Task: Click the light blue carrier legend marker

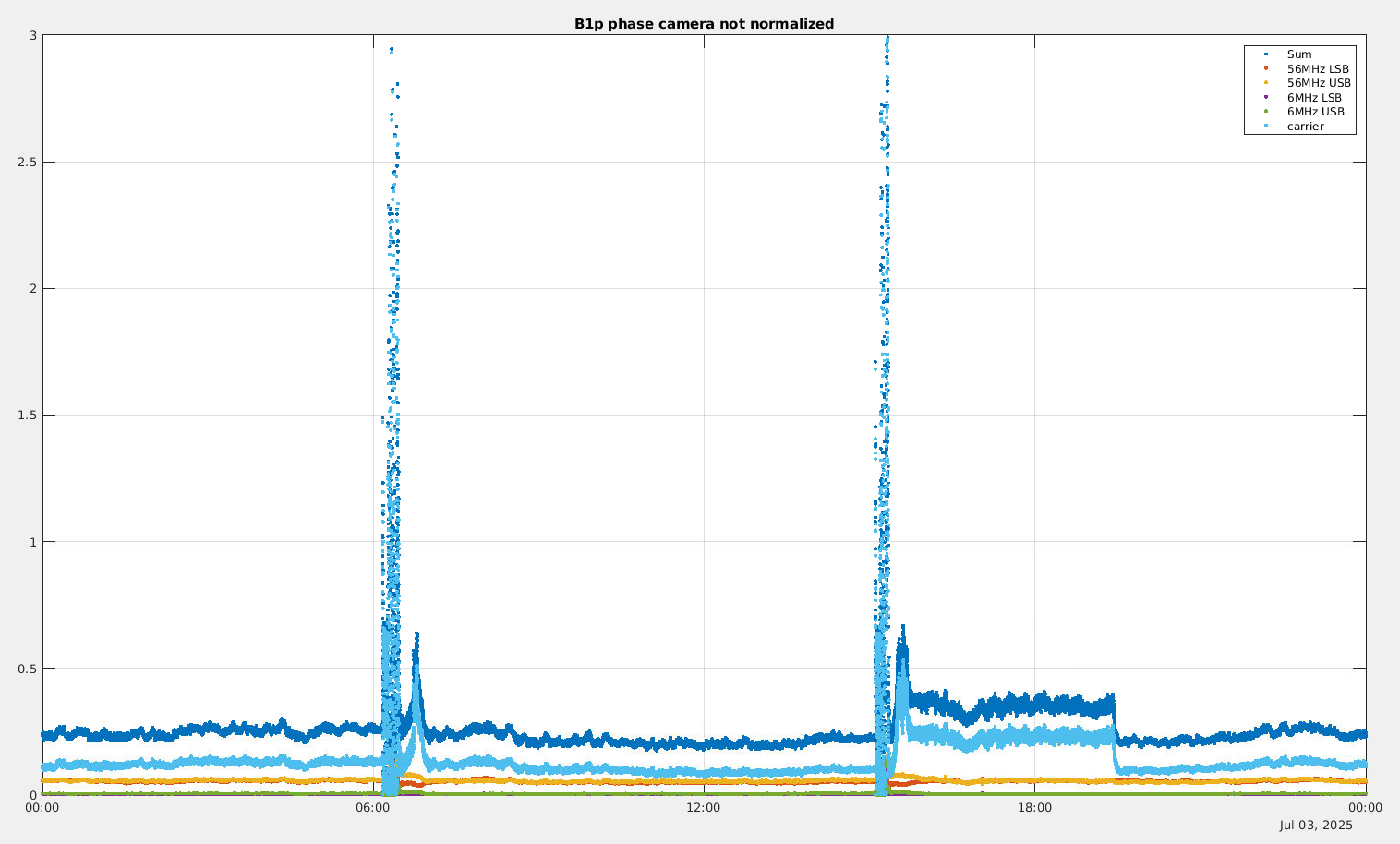Action: 1266,126
